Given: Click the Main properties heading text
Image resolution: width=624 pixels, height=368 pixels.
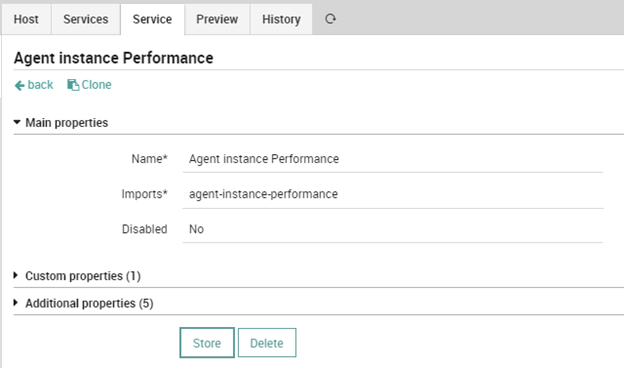Looking at the screenshot, I should [x=66, y=123].
